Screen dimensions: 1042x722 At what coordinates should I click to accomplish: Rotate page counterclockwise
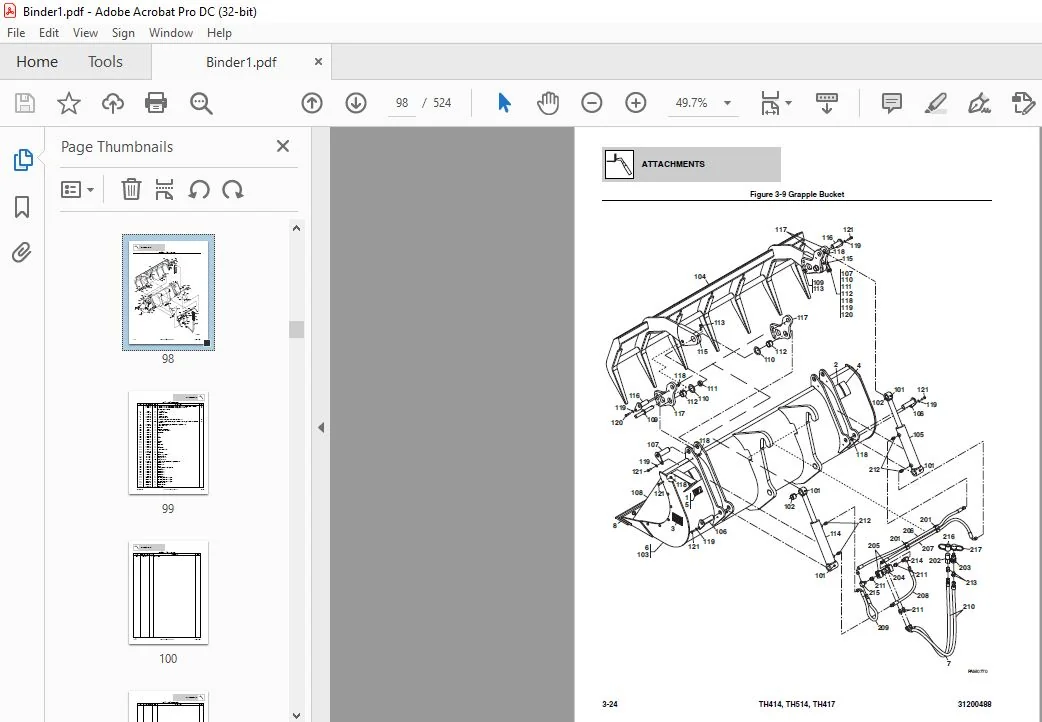click(199, 189)
